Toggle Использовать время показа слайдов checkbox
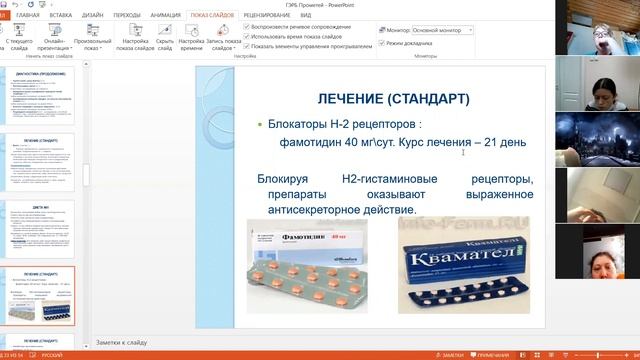The height and width of the screenshot is (360, 640). [246, 36]
